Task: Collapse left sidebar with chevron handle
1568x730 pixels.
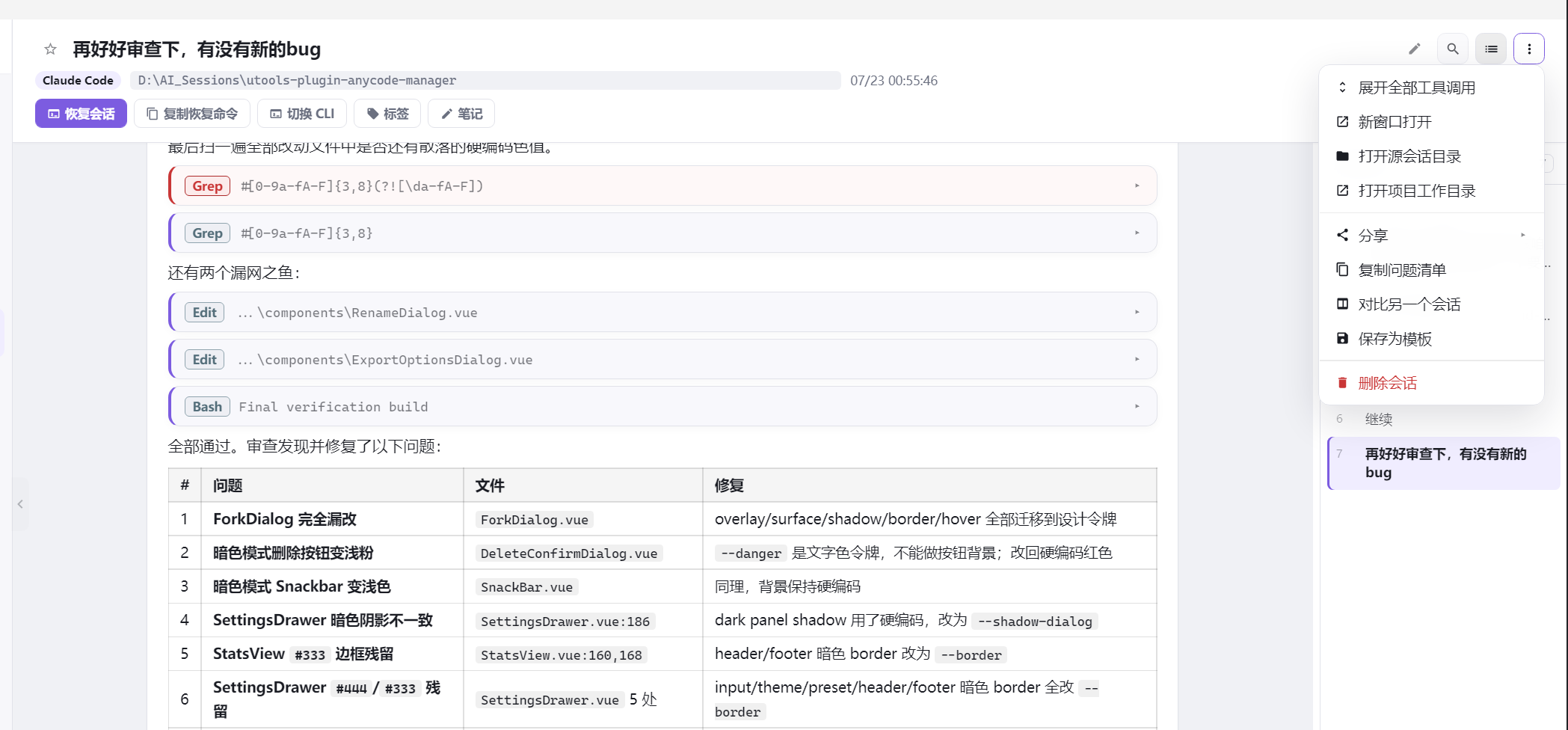Action: [20, 504]
